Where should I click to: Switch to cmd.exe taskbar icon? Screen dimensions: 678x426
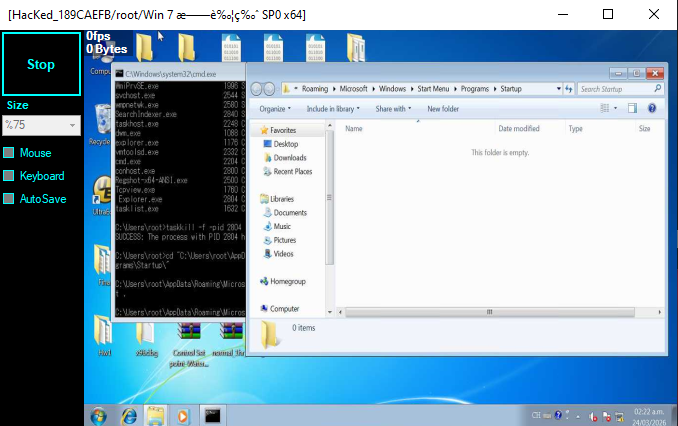(212, 415)
